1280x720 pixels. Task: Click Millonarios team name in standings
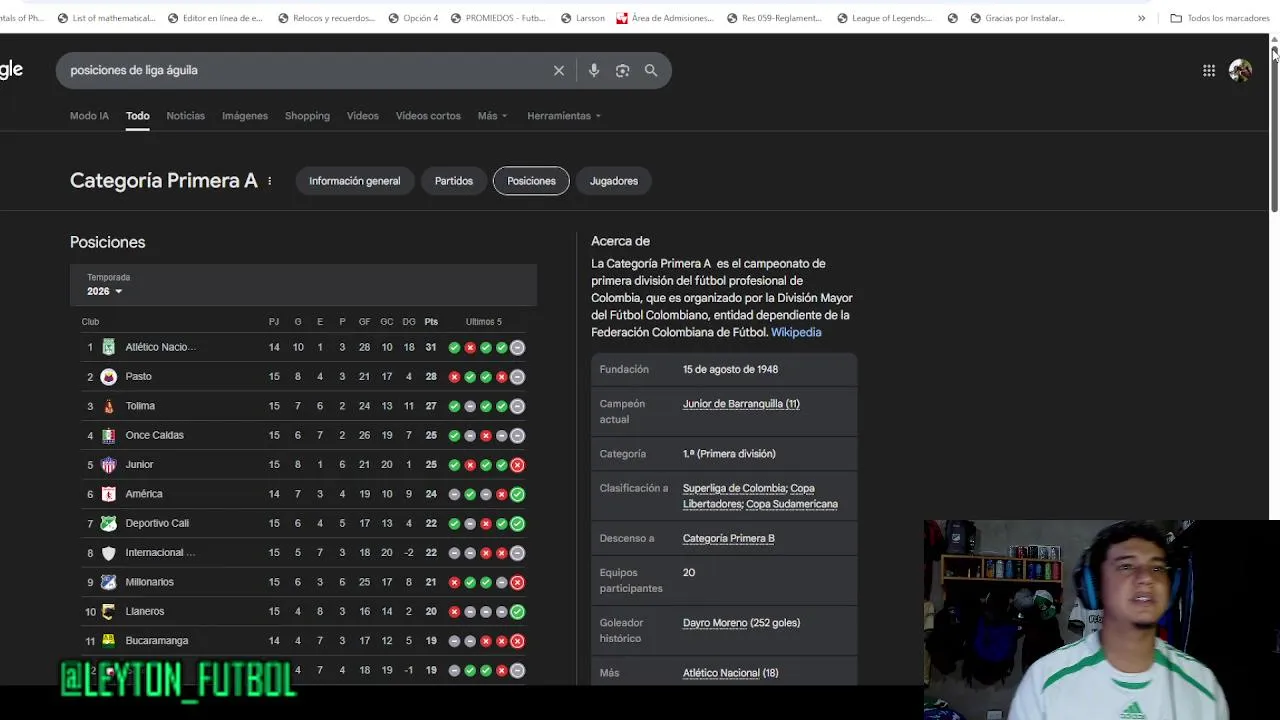pos(150,582)
